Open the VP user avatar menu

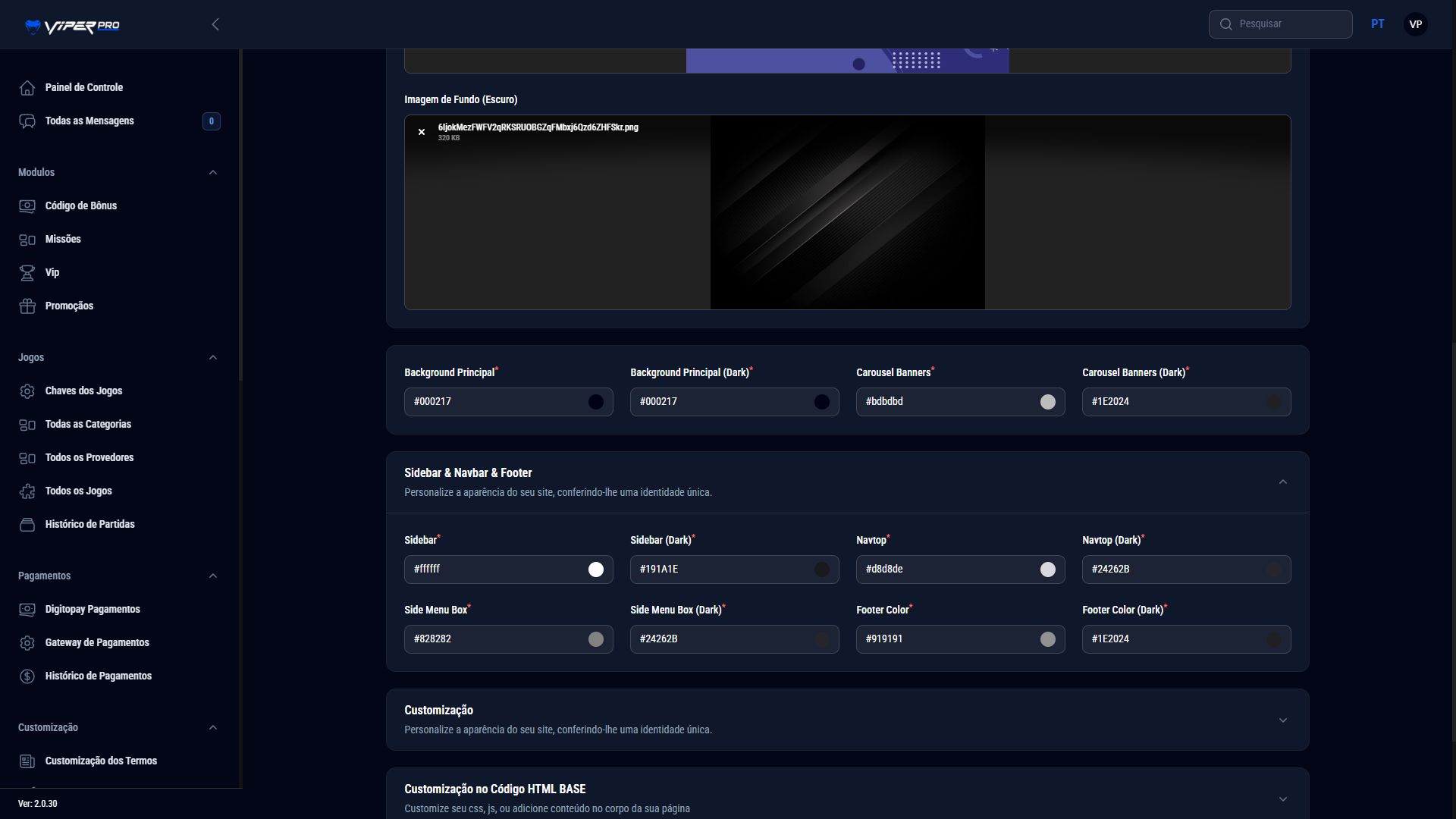1415,24
